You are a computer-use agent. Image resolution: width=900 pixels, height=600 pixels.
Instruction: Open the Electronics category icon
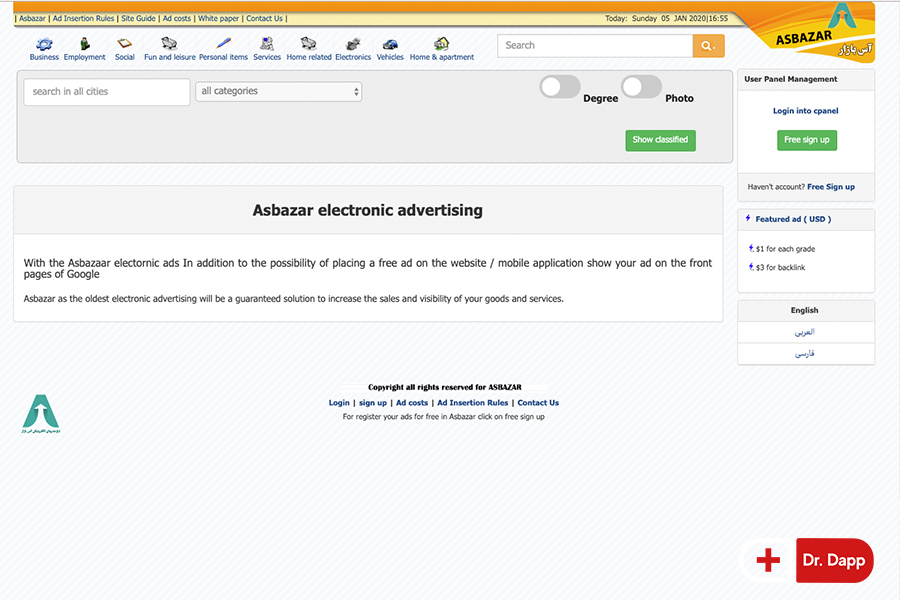(353, 44)
